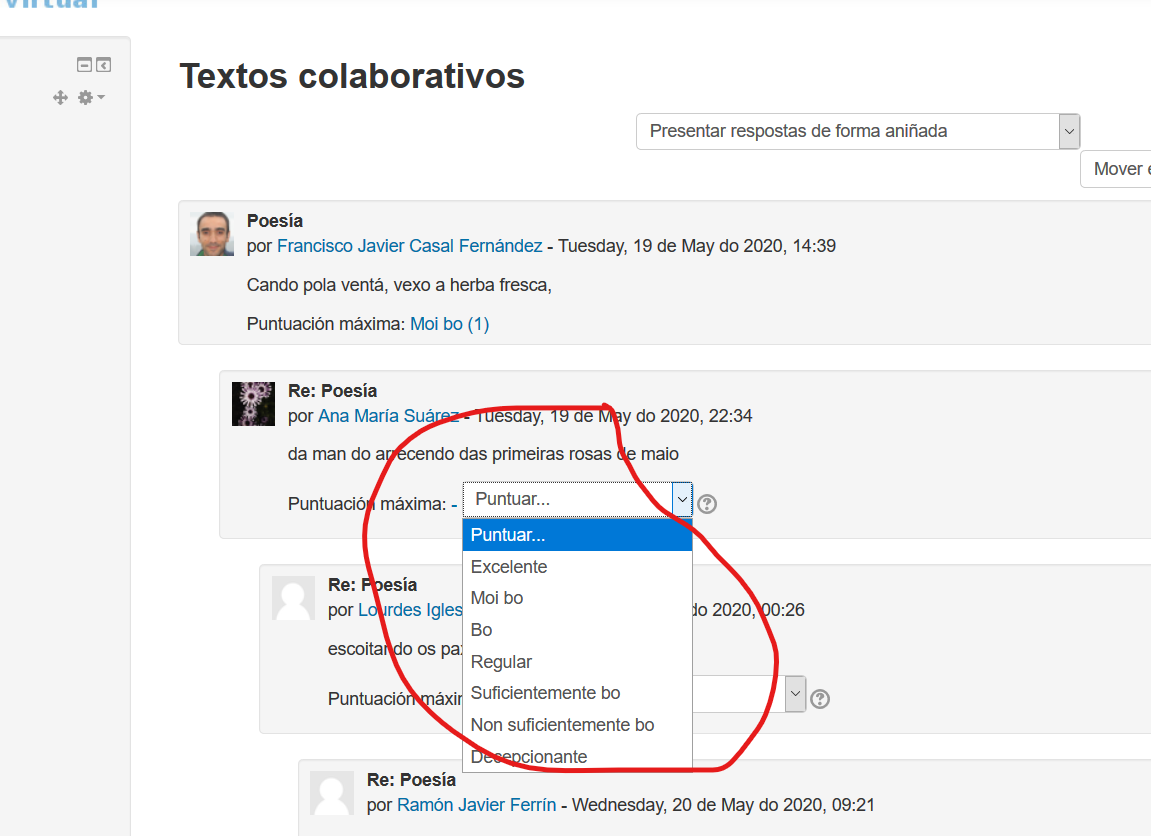This screenshot has width=1151, height=836.
Task: Open the 'Presentar respostas de forma aniñada' dropdown
Action: pos(857,131)
